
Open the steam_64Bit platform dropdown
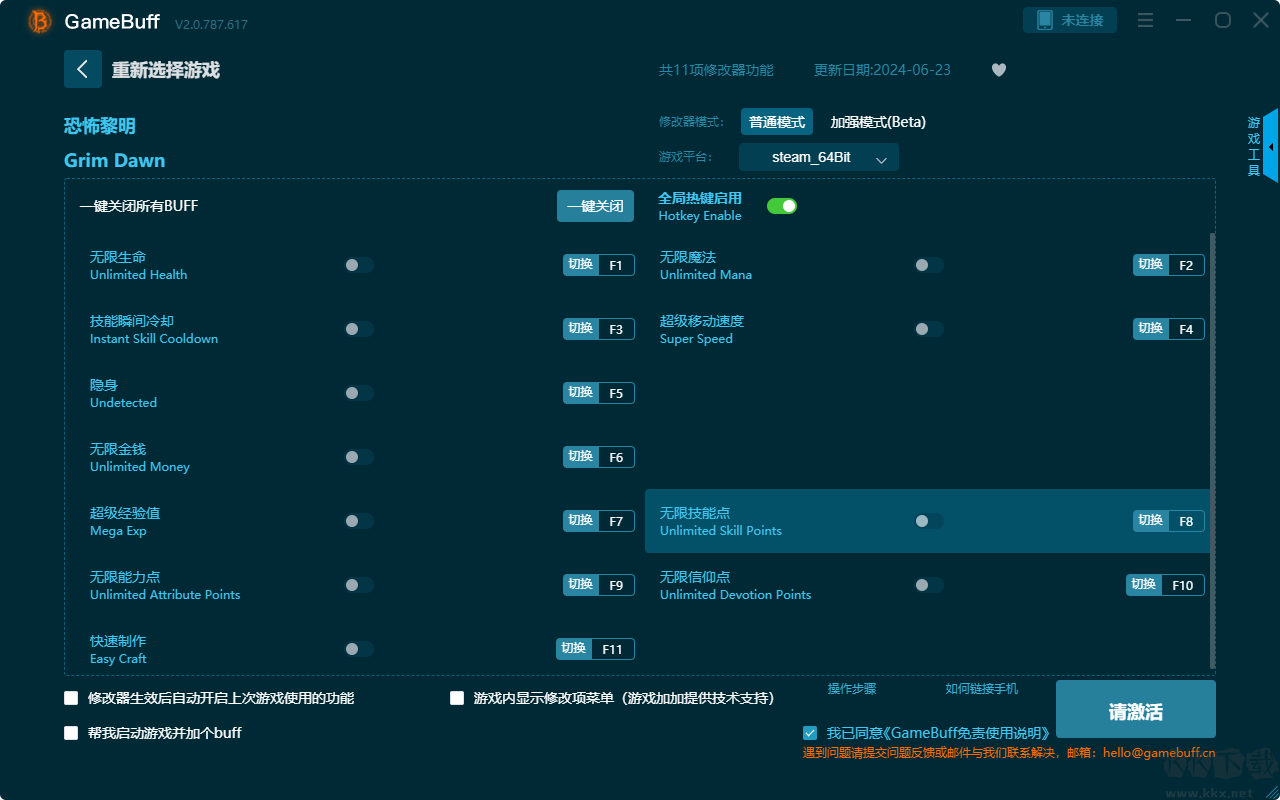tap(818, 158)
